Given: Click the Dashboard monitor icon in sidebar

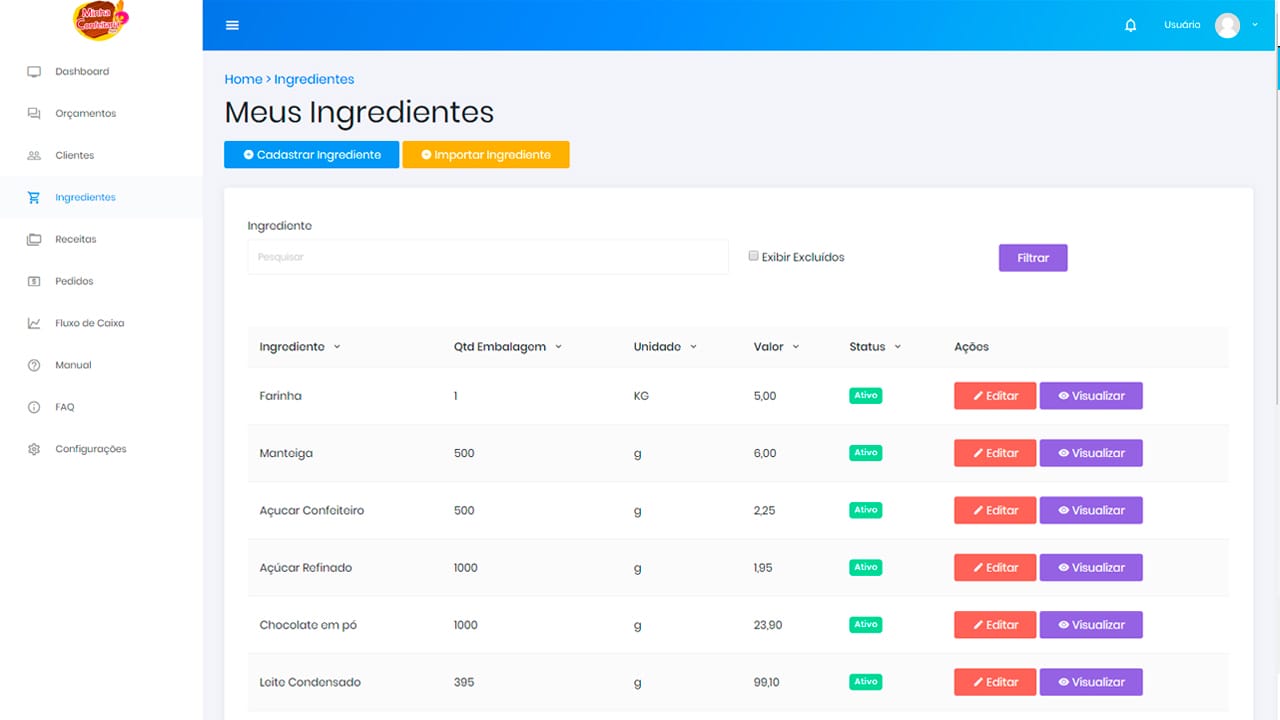Looking at the screenshot, I should point(34,72).
